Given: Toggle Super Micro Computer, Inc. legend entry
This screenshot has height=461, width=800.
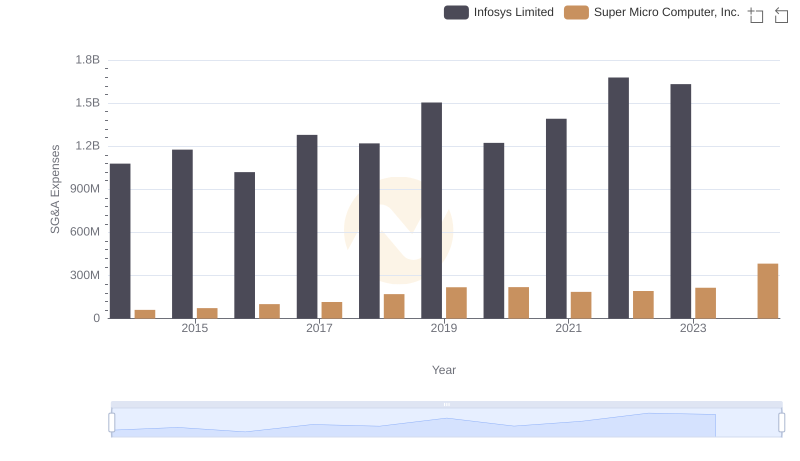Looking at the screenshot, I should [652, 12].
